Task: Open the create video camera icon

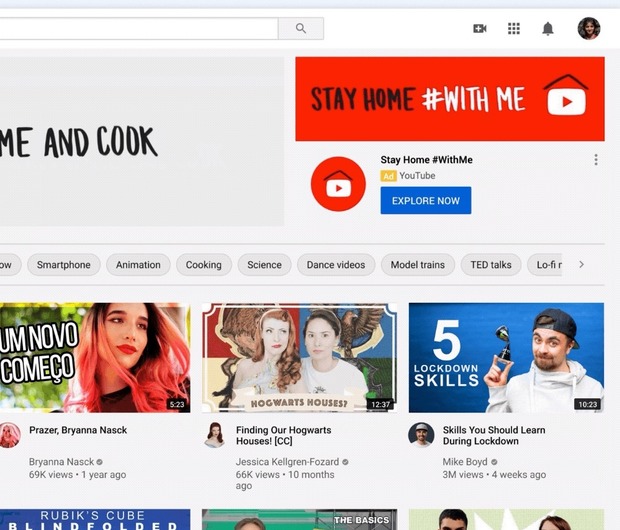Action: tap(480, 28)
